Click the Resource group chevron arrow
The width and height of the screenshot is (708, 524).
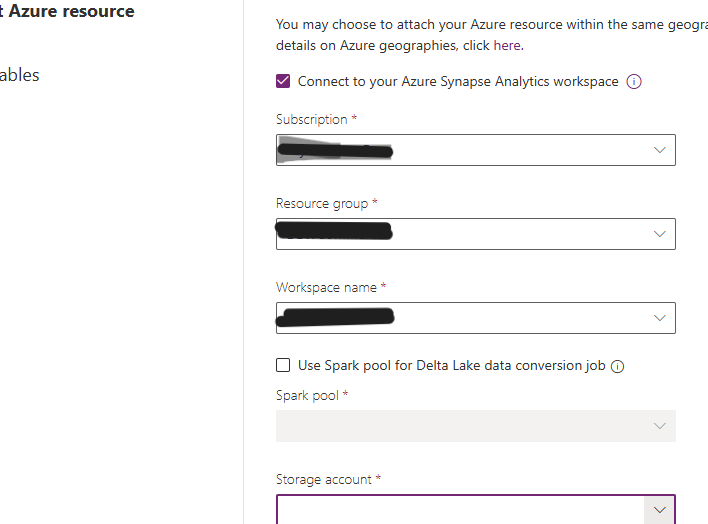(x=660, y=234)
